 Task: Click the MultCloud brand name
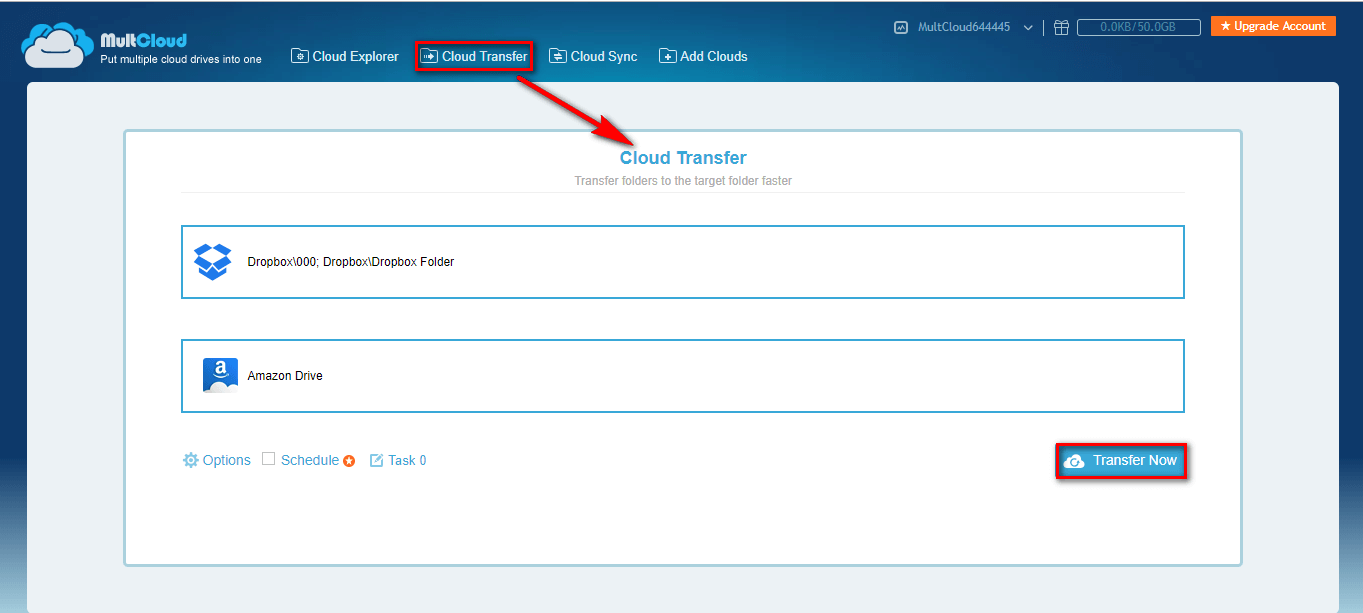click(144, 41)
